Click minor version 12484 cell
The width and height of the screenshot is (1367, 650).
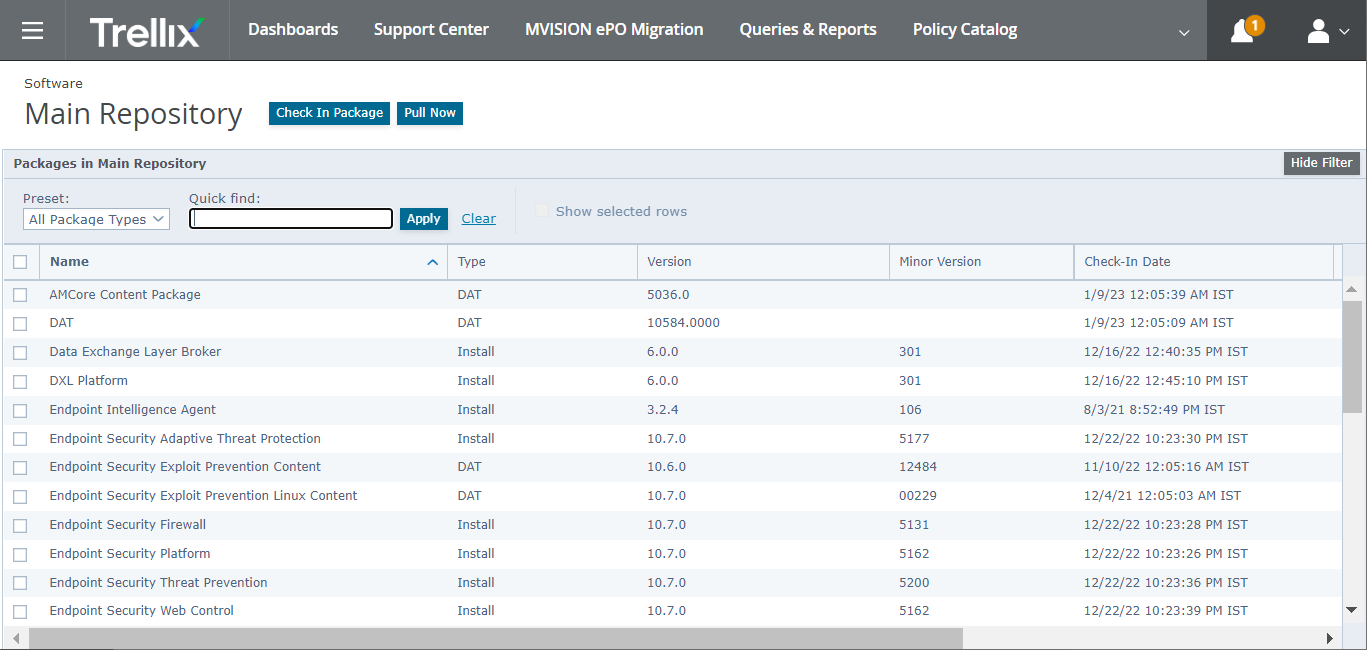(x=917, y=467)
